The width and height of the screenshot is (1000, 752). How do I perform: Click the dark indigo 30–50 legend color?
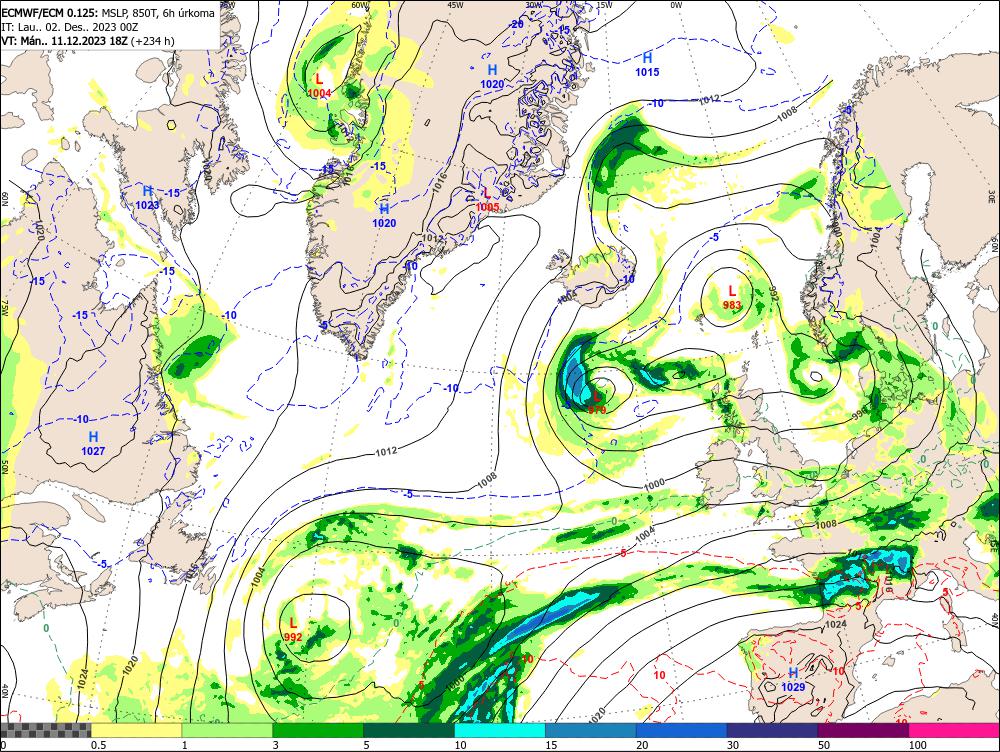tap(772, 731)
